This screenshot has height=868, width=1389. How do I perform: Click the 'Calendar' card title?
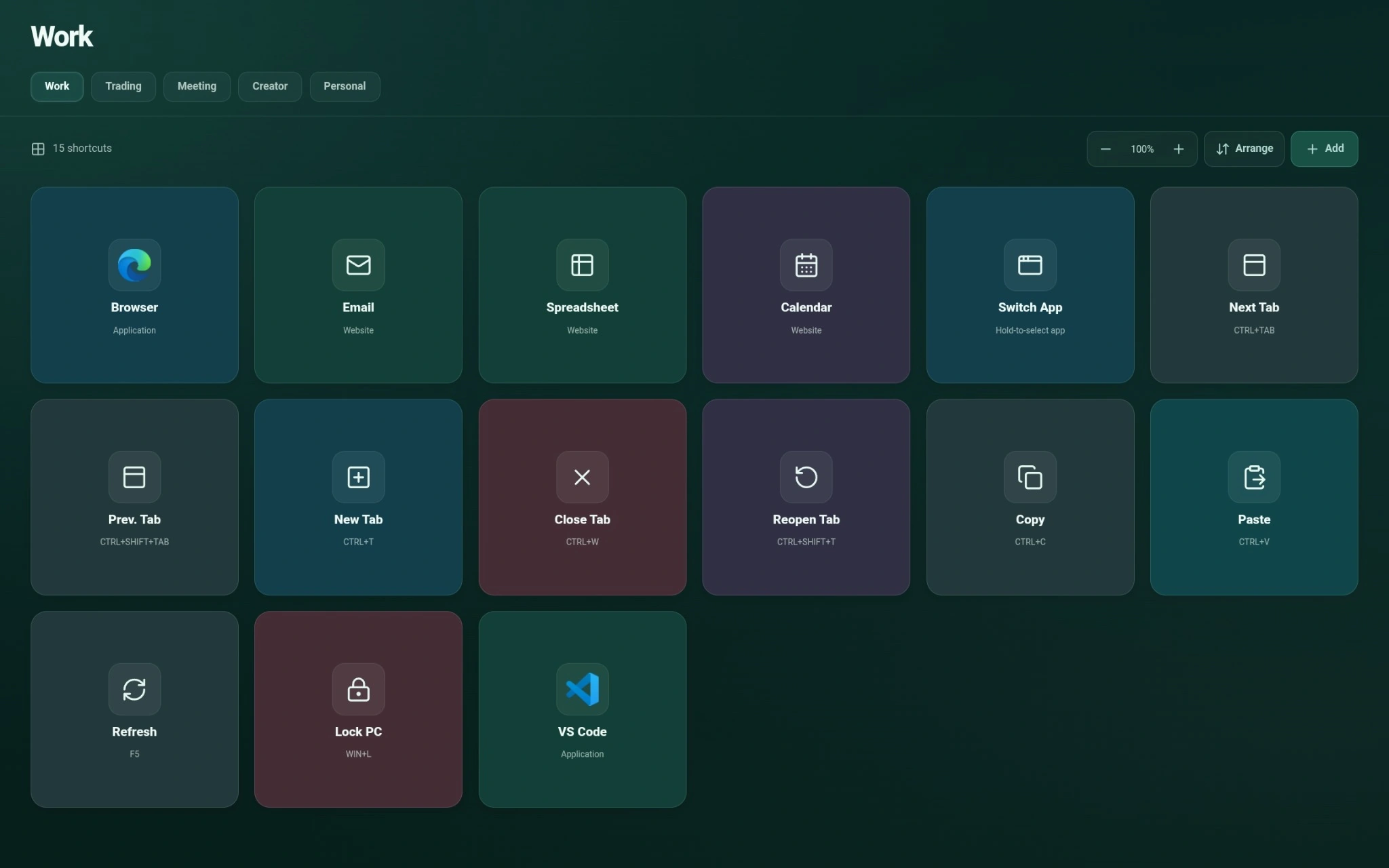click(806, 307)
